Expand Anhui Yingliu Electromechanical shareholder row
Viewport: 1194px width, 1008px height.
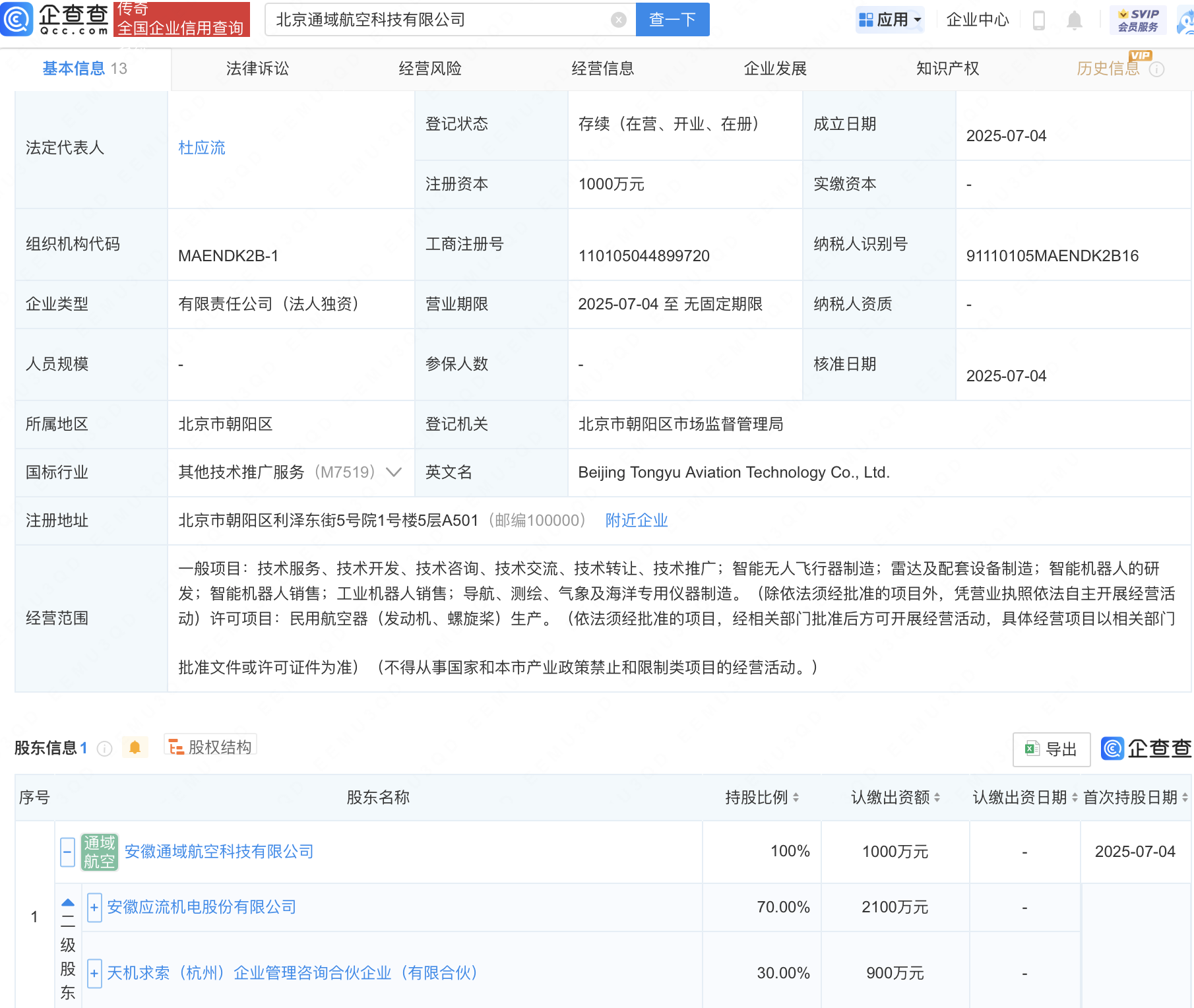click(x=94, y=908)
